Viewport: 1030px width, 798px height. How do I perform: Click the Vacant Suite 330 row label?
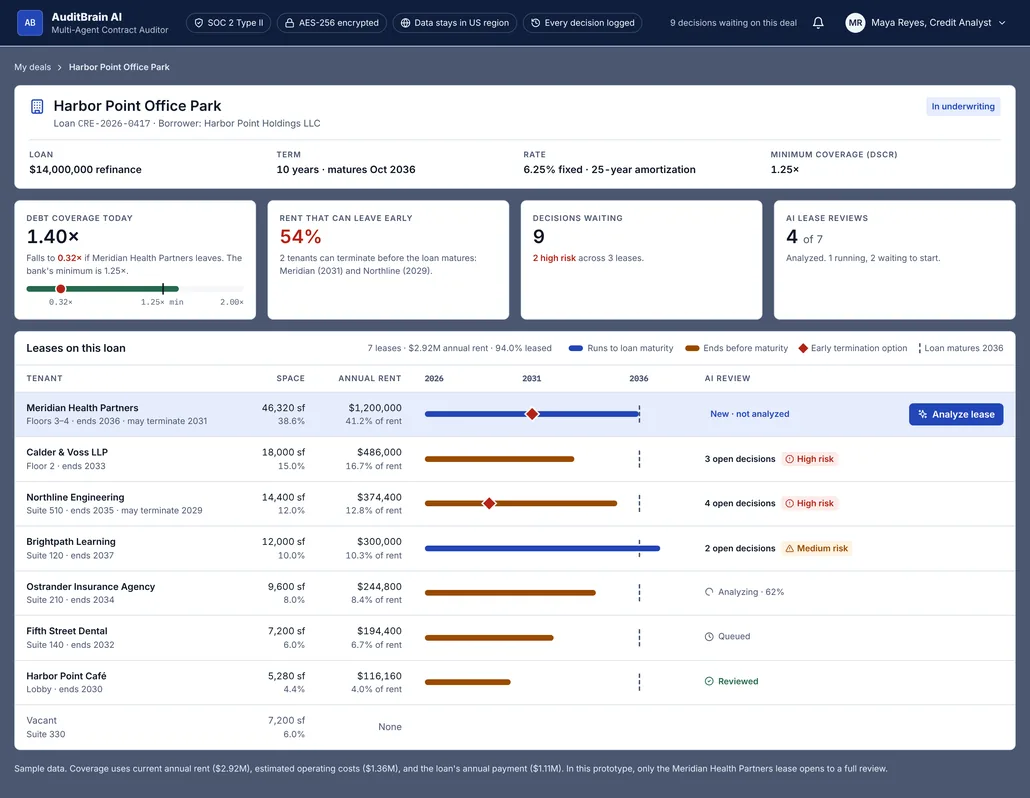coord(45,727)
